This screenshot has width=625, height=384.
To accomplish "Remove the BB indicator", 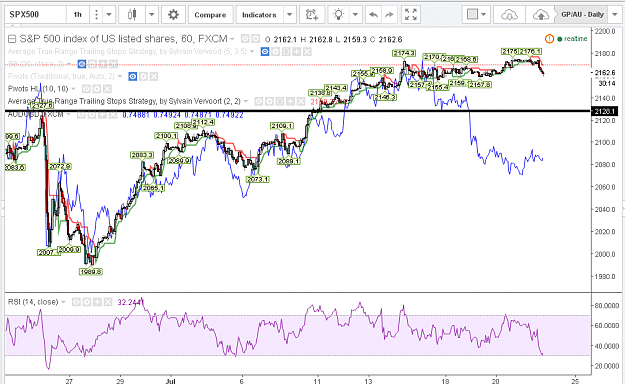I will tap(113, 64).
